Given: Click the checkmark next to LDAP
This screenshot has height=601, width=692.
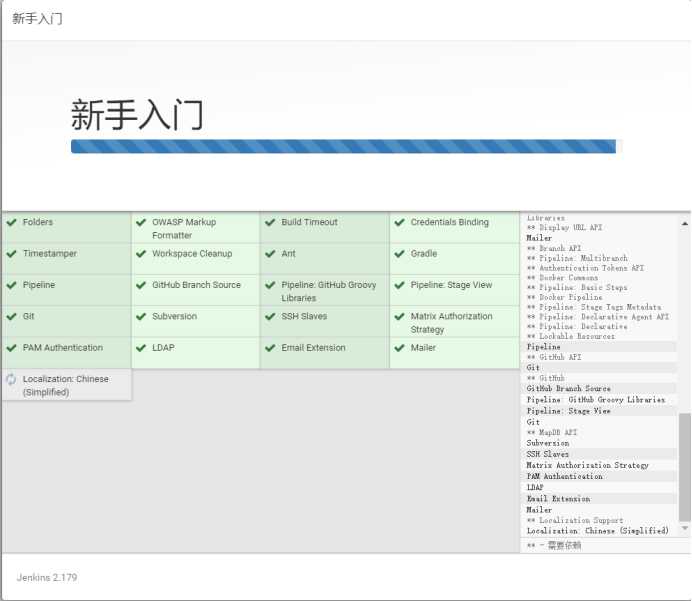Looking at the screenshot, I should pyautogui.click(x=141, y=348).
